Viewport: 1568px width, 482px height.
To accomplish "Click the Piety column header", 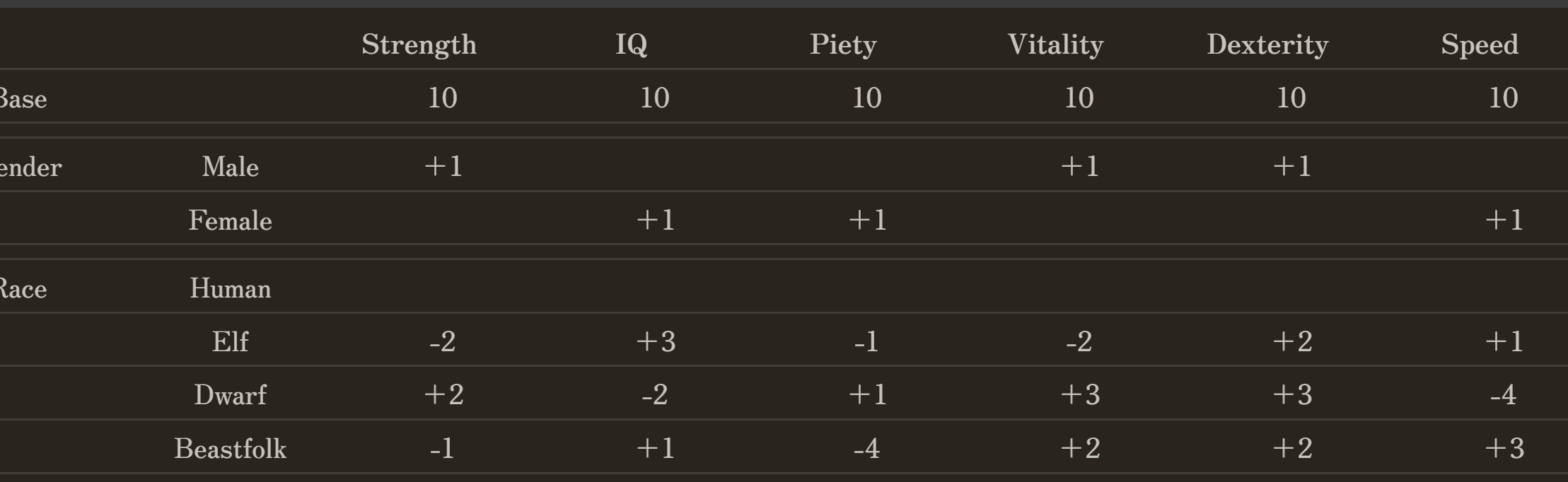I will click(843, 45).
